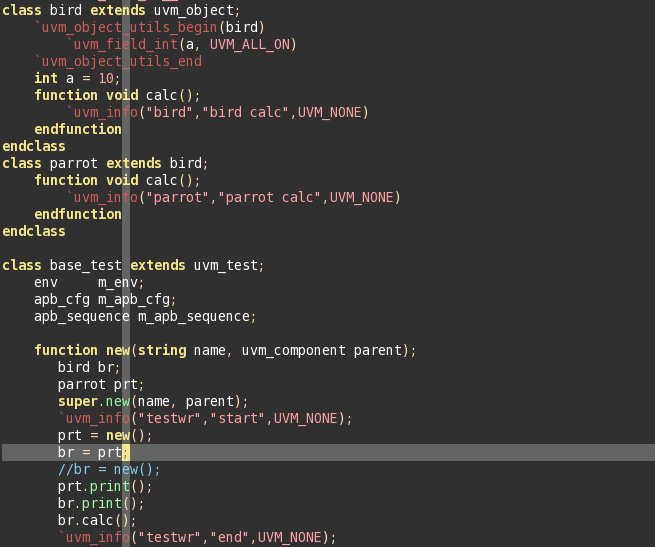Click the 'function new(string name, uvm_component parent);' line

(x=226, y=350)
